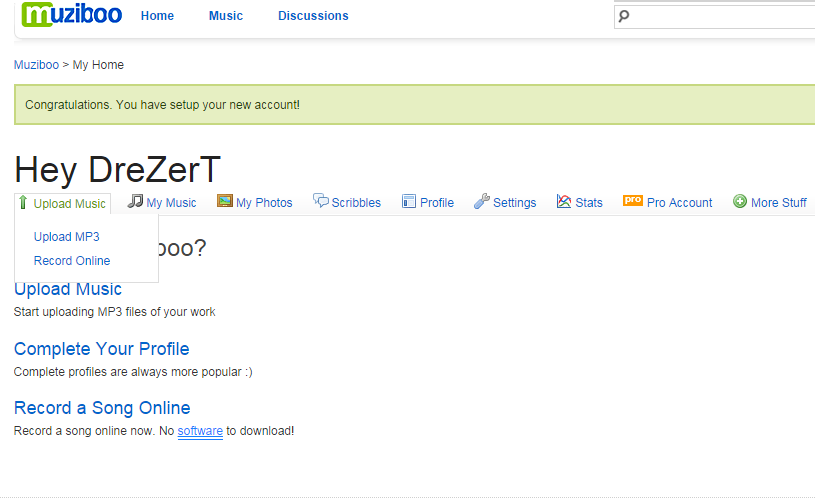Click the underlined software link
The height and width of the screenshot is (498, 815).
tap(200, 431)
